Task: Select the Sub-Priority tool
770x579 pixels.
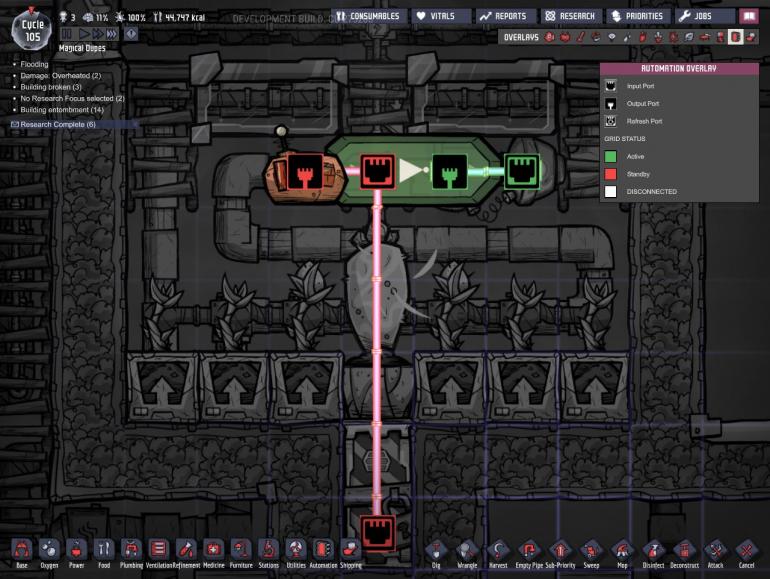Action: (x=560, y=554)
